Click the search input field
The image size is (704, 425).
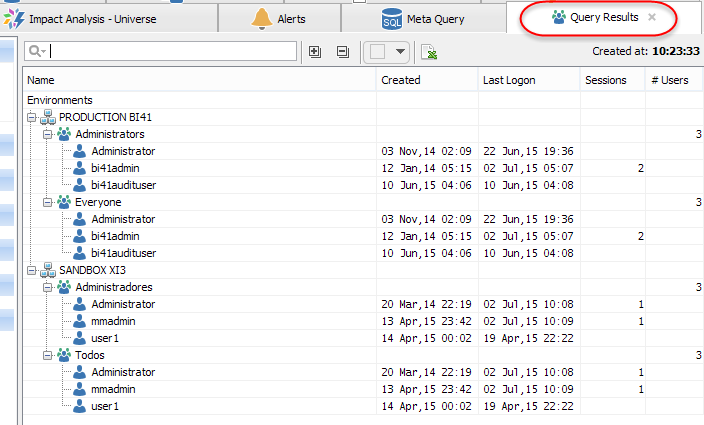tap(161, 51)
